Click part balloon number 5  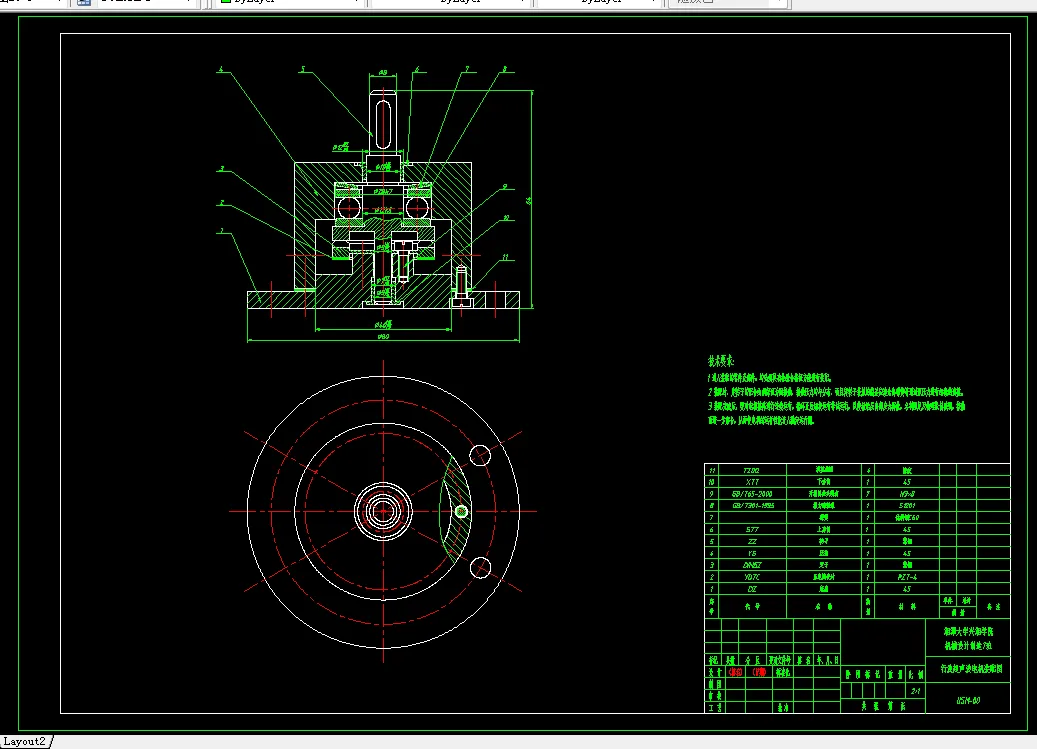pyautogui.click(x=302, y=69)
